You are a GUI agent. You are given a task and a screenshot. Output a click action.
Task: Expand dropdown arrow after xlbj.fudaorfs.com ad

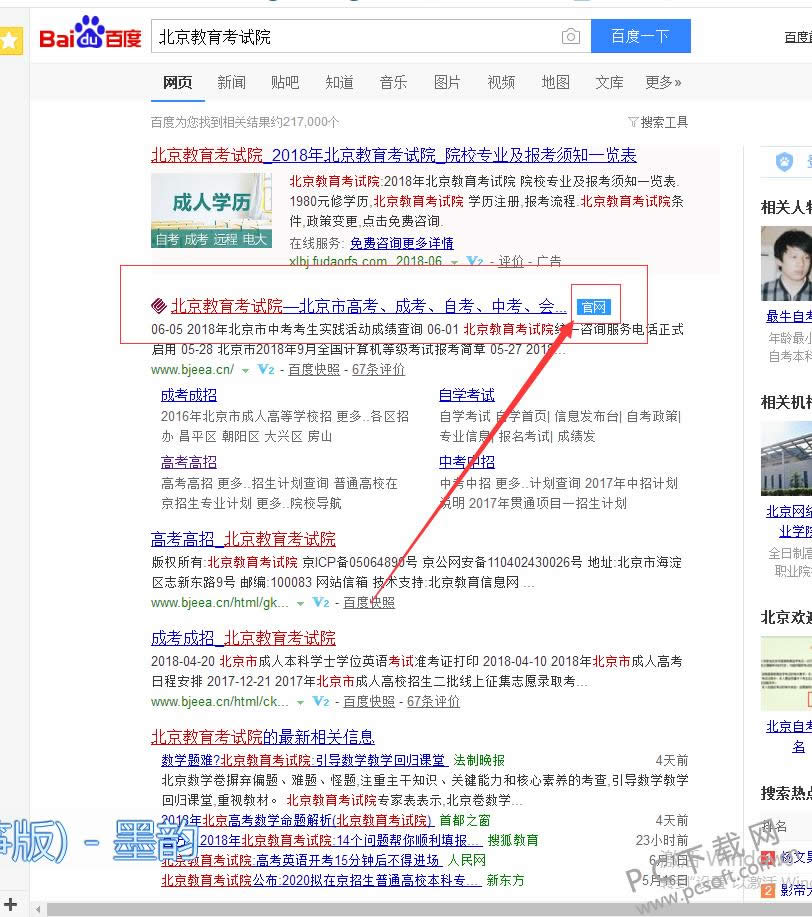(x=454, y=262)
